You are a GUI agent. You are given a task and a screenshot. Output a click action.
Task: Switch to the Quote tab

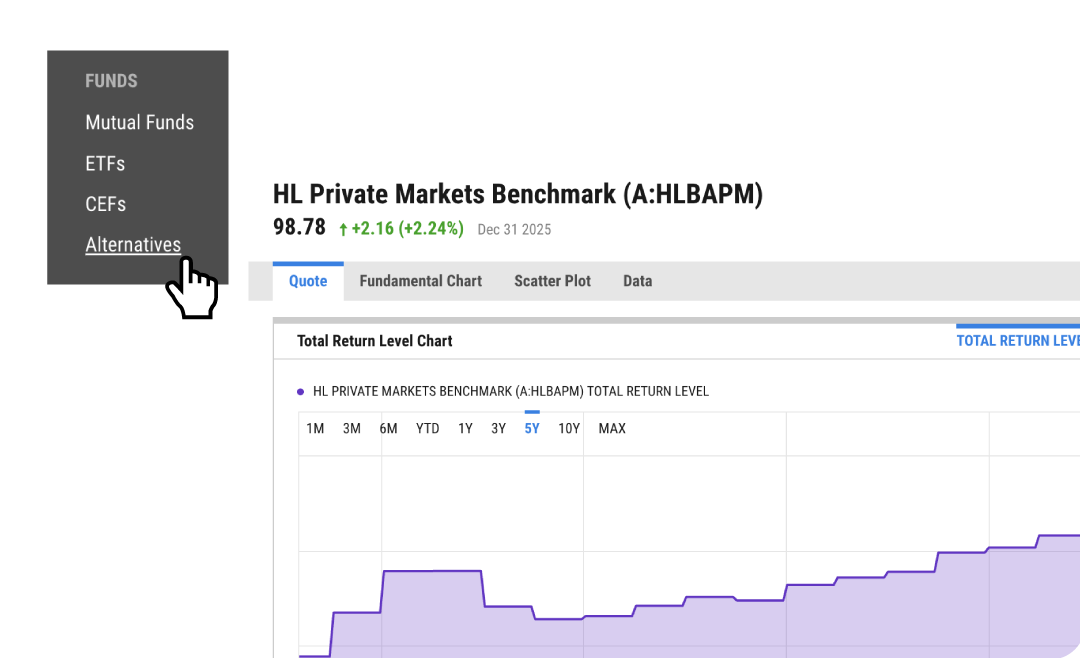(308, 281)
